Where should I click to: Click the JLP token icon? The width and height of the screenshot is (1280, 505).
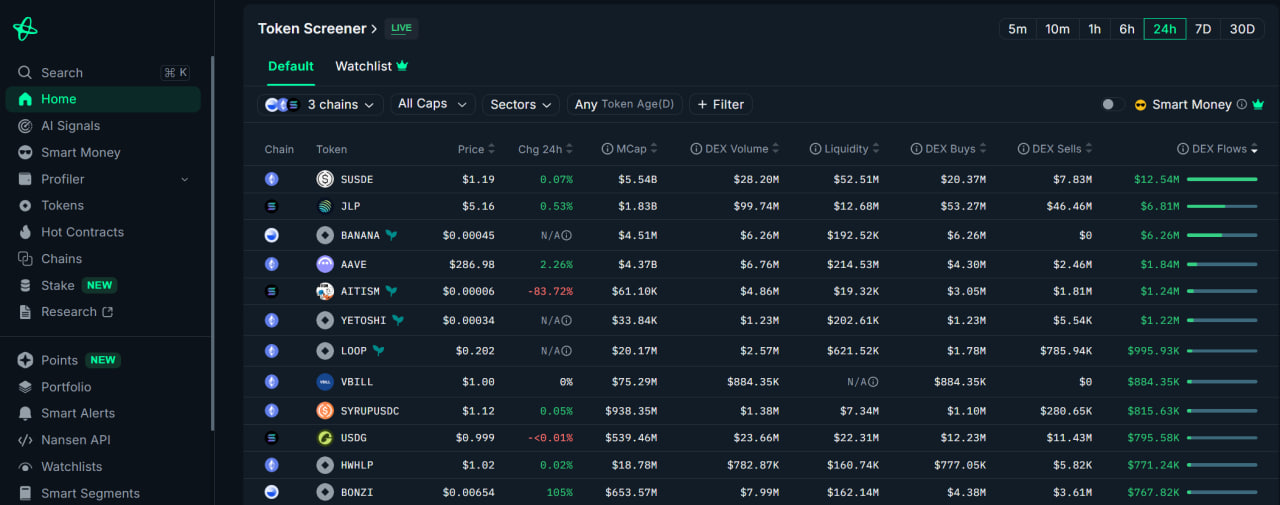point(325,206)
